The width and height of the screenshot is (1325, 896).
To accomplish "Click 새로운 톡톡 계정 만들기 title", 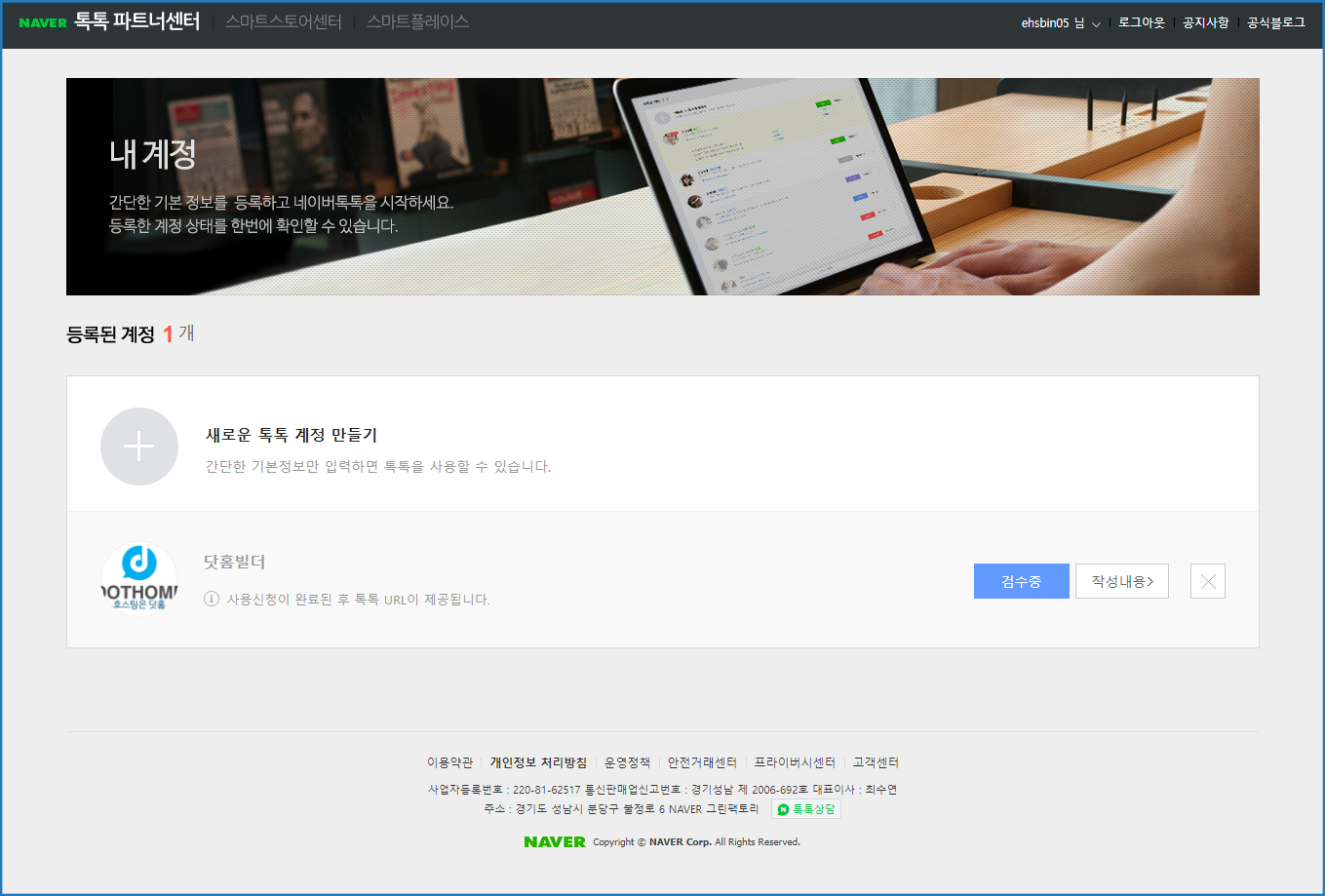I will pos(291,435).
